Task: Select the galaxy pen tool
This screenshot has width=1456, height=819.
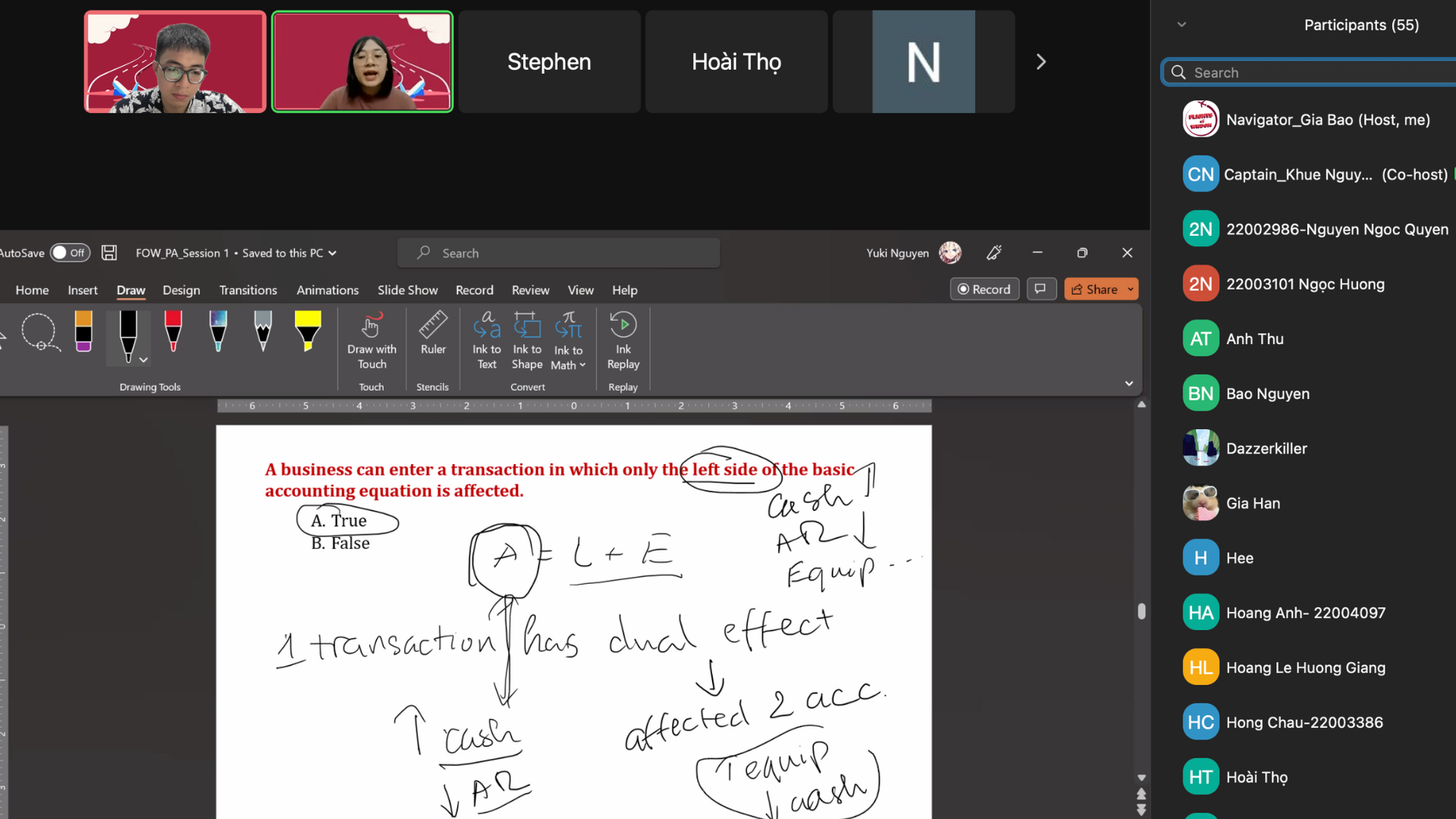Action: (218, 332)
